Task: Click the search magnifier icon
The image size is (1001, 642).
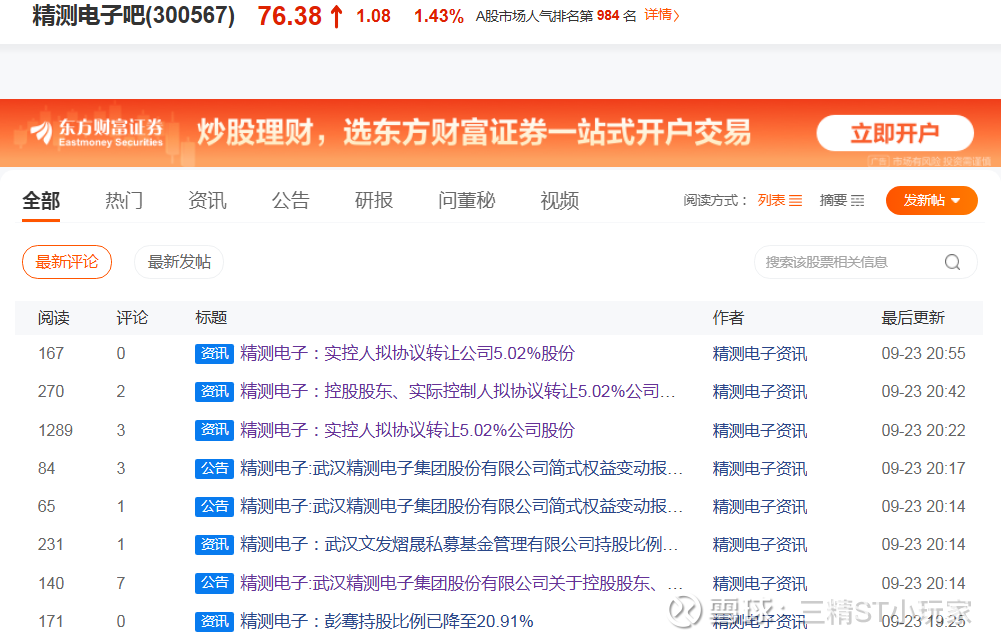Action: tap(952, 262)
